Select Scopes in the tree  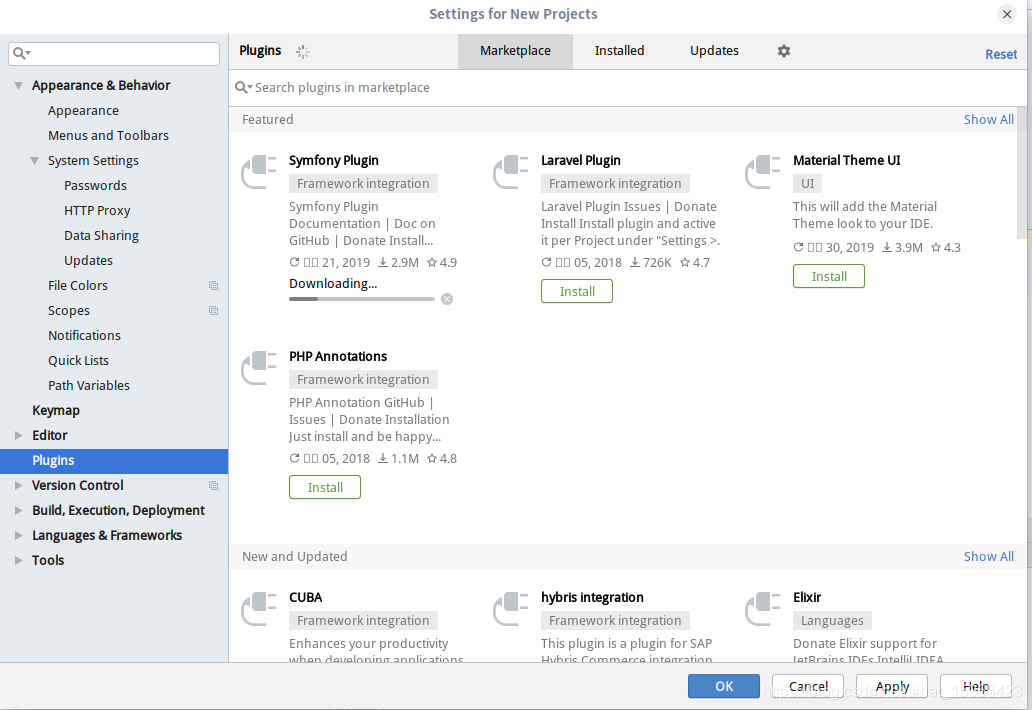point(68,311)
